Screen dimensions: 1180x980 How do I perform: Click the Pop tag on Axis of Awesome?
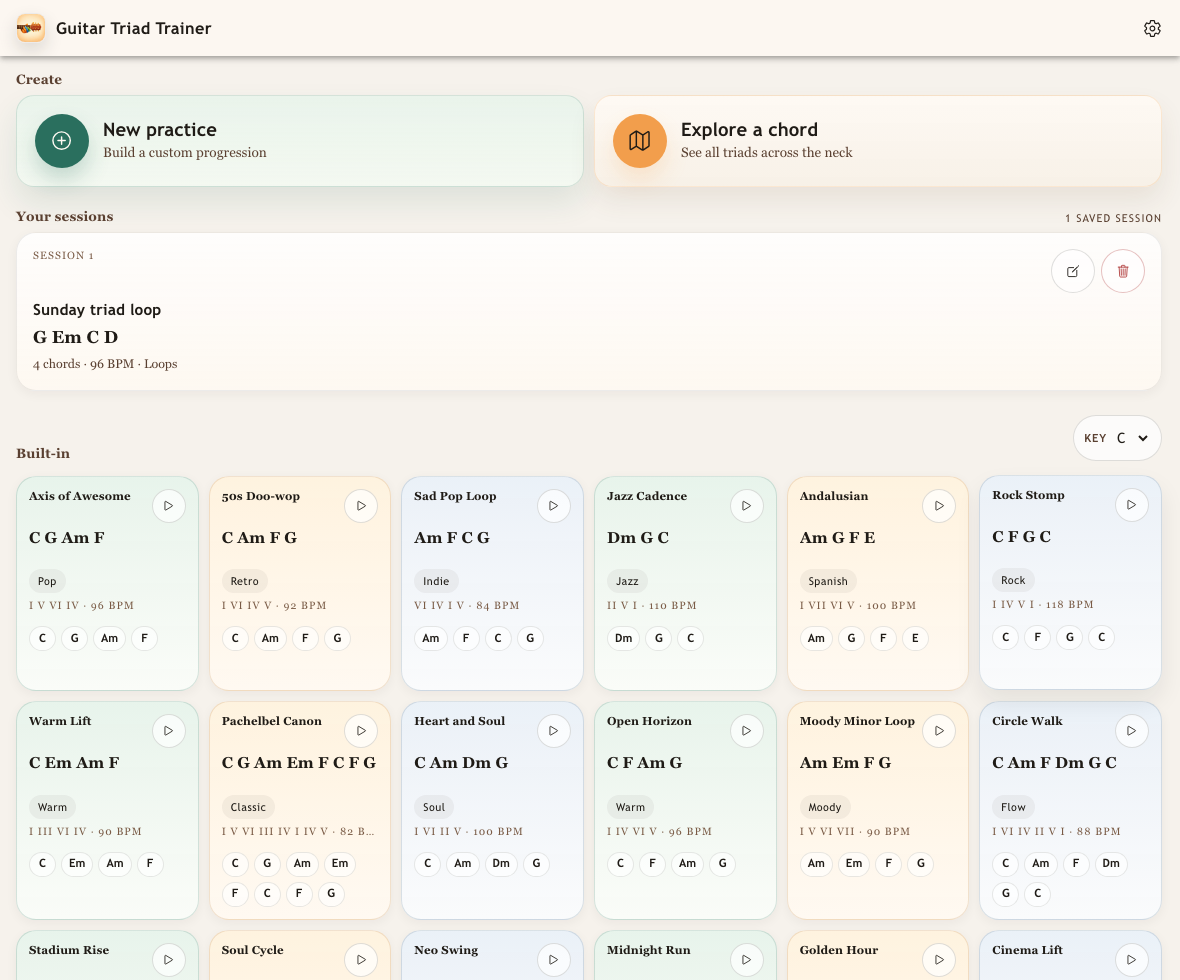tap(47, 581)
